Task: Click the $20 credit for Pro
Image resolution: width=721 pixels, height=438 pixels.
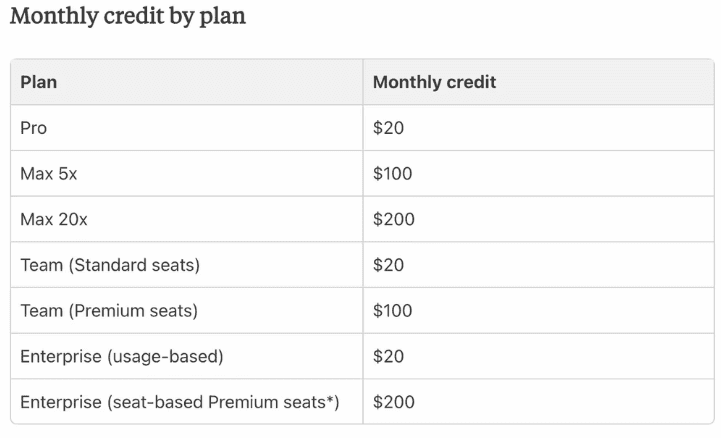Action: tap(388, 128)
